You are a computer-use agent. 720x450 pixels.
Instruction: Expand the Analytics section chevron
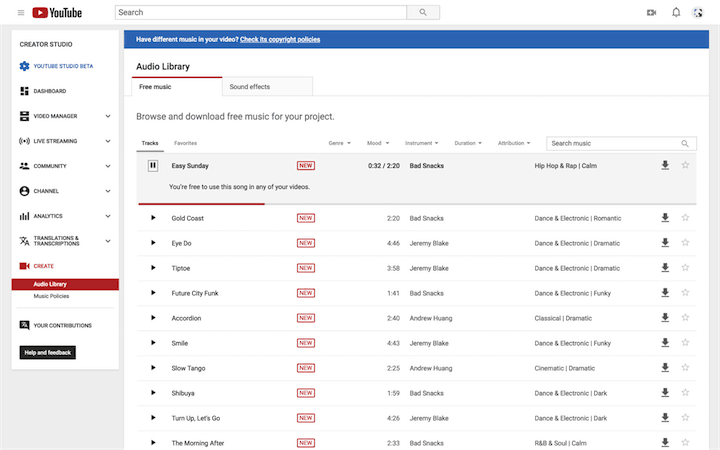pyautogui.click(x=108, y=216)
